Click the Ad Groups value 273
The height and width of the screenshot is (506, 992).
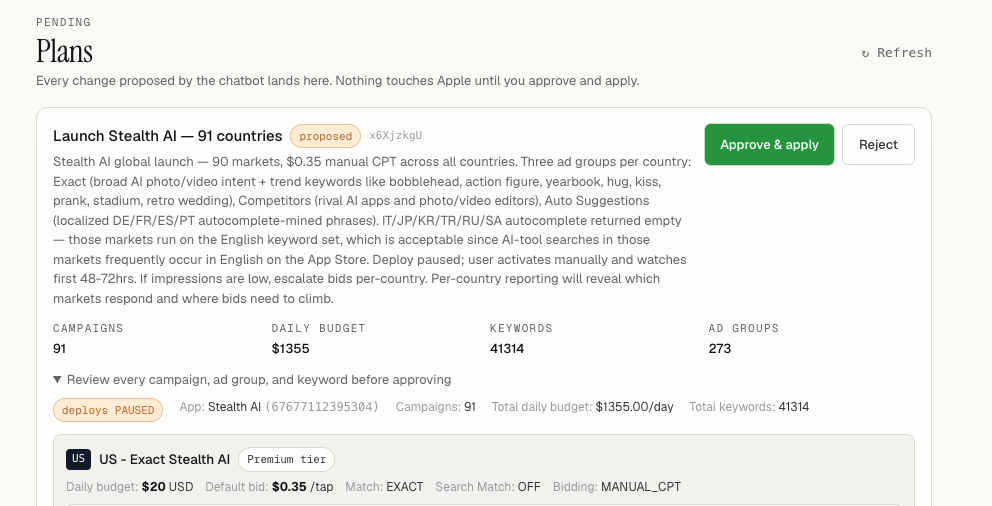click(x=720, y=349)
